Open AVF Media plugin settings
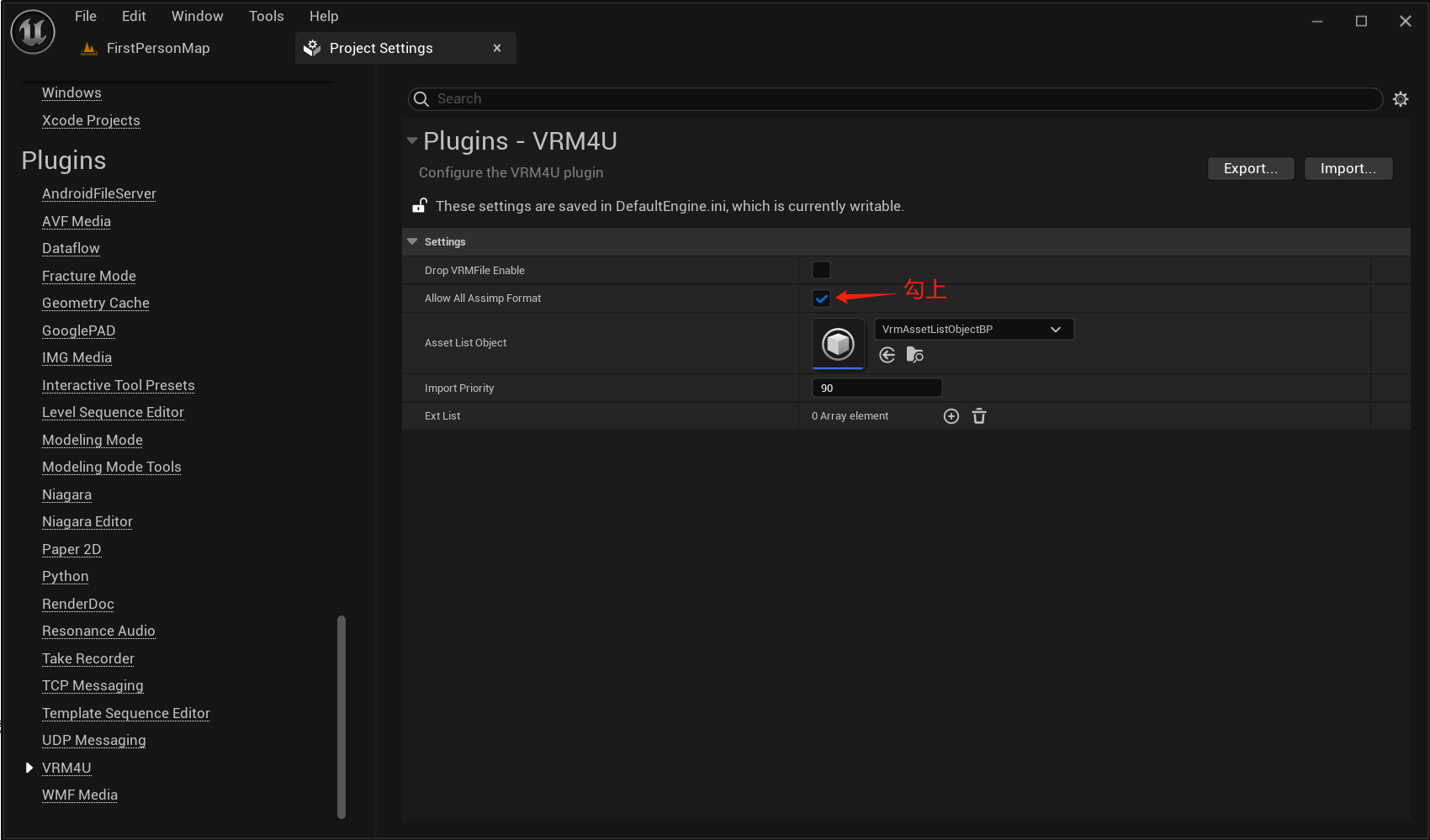This screenshot has height=840, width=1430. (x=77, y=221)
